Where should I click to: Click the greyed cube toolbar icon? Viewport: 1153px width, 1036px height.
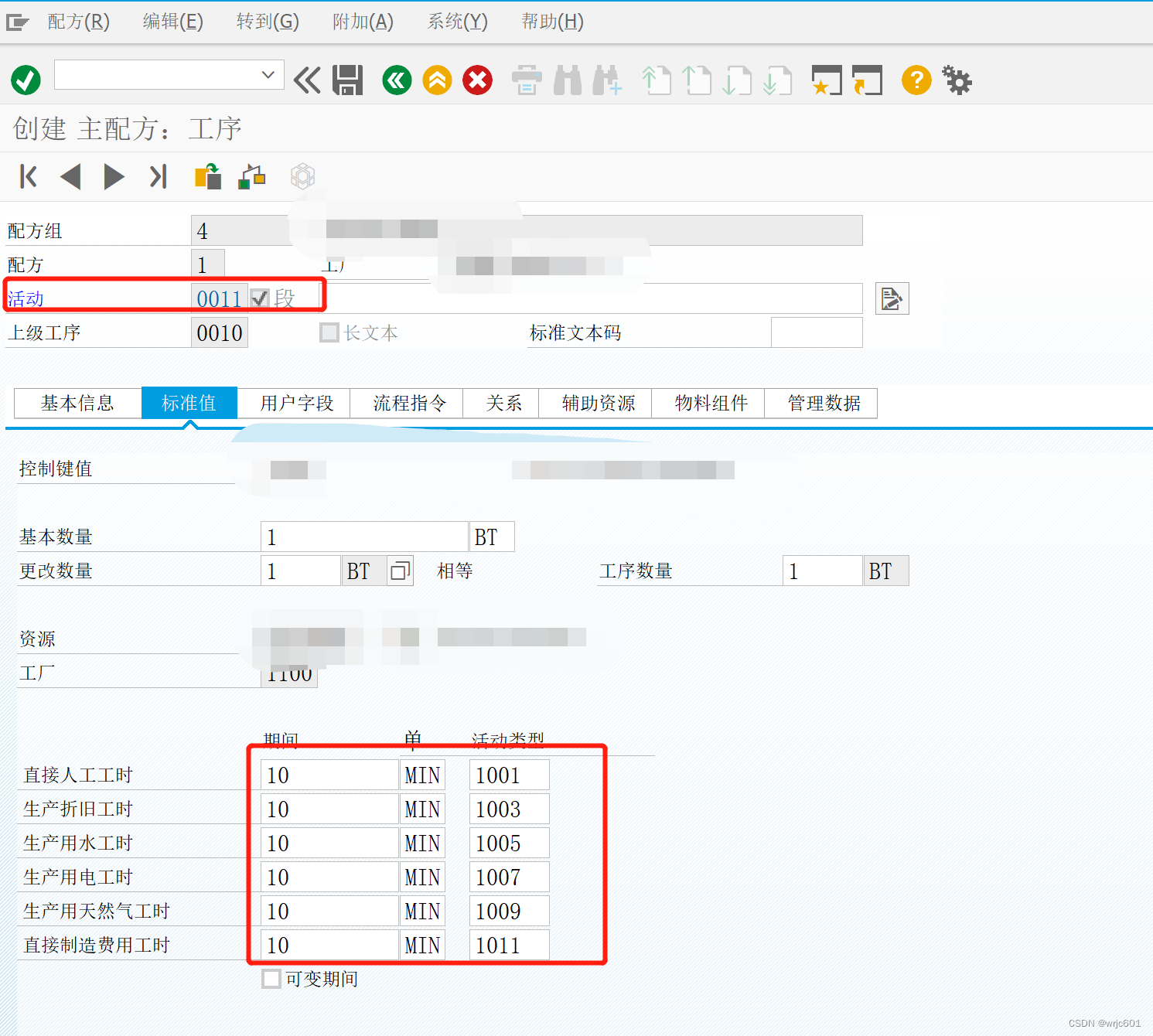[302, 176]
